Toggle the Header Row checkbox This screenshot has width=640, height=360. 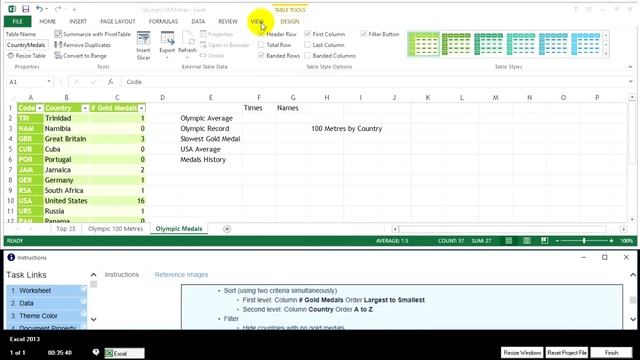(x=261, y=34)
